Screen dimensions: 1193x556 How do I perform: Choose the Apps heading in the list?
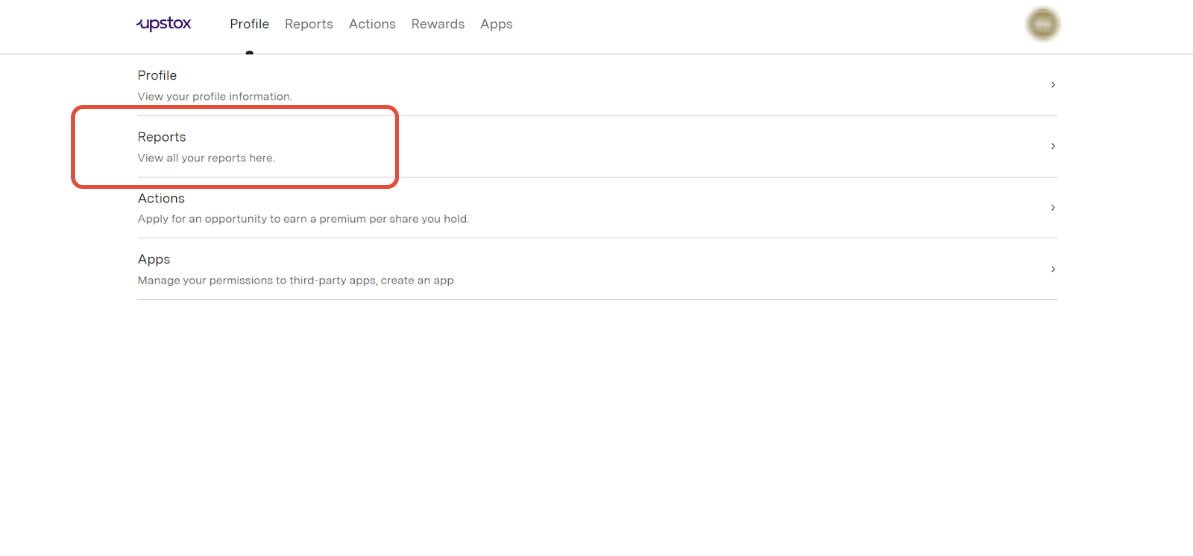pos(154,259)
